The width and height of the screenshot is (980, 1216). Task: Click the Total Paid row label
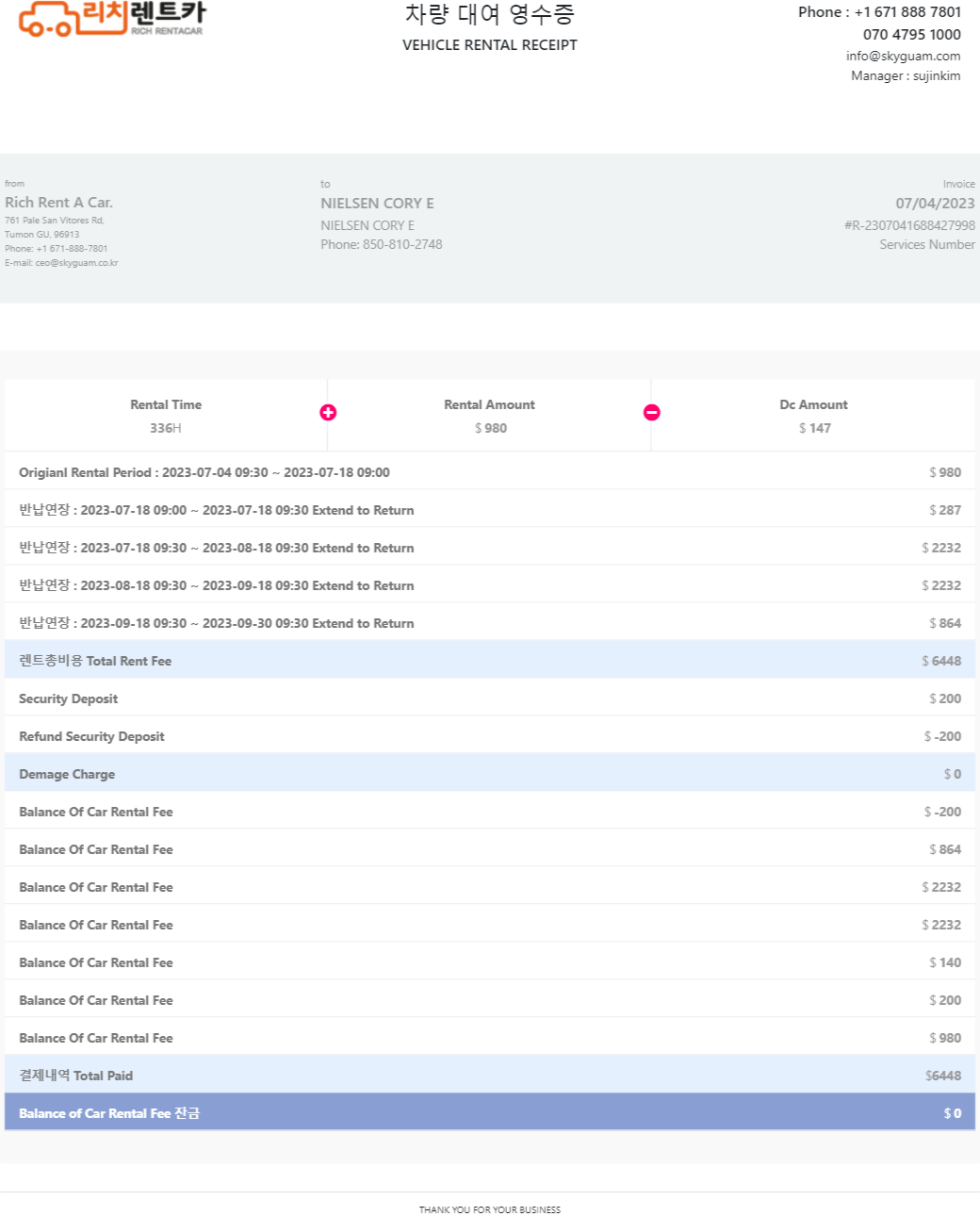tap(75, 1076)
